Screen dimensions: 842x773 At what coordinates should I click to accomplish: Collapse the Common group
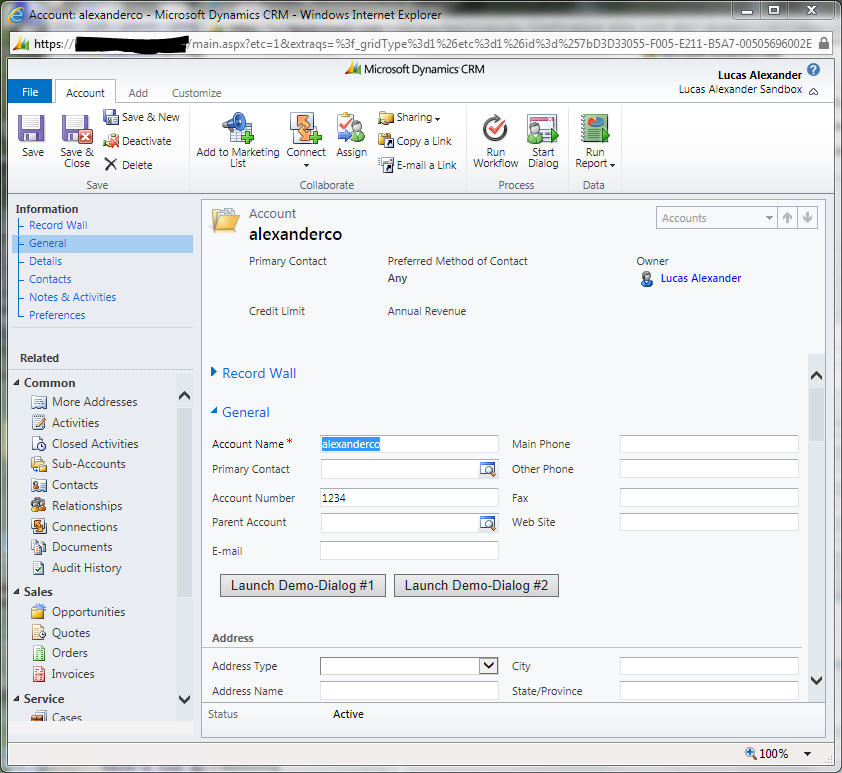pos(17,383)
